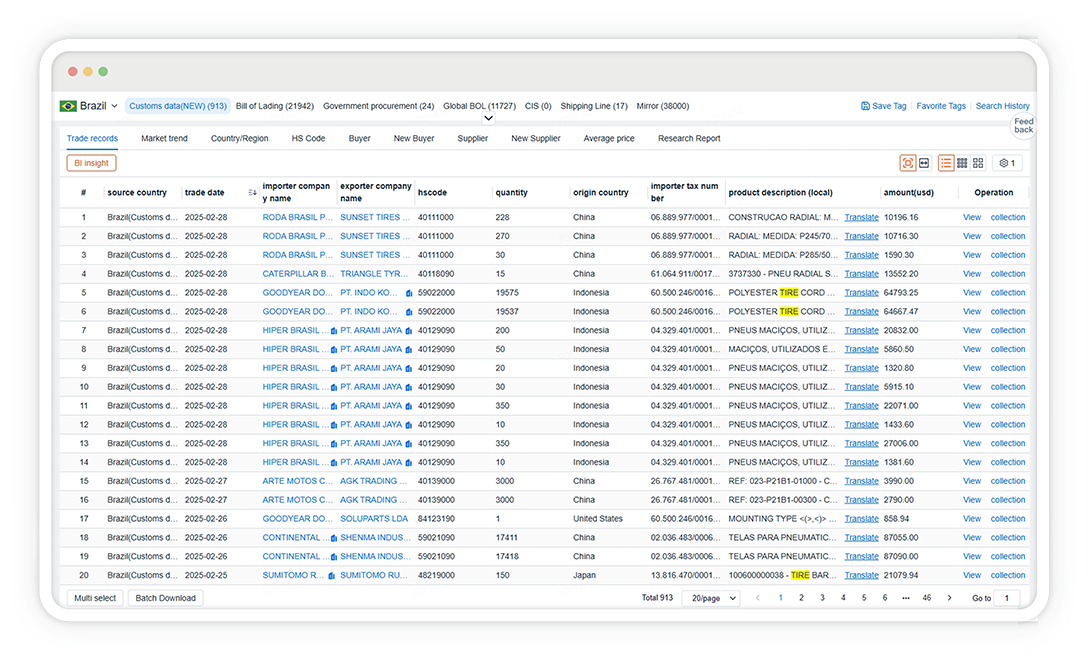
Task: Select Shipping Line (17) tab
Action: (594, 106)
